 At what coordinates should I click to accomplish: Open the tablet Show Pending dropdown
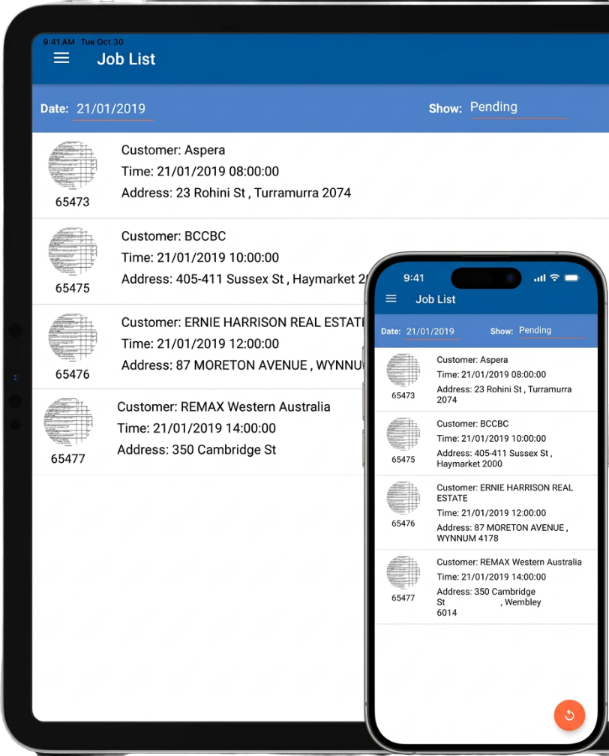pos(518,108)
